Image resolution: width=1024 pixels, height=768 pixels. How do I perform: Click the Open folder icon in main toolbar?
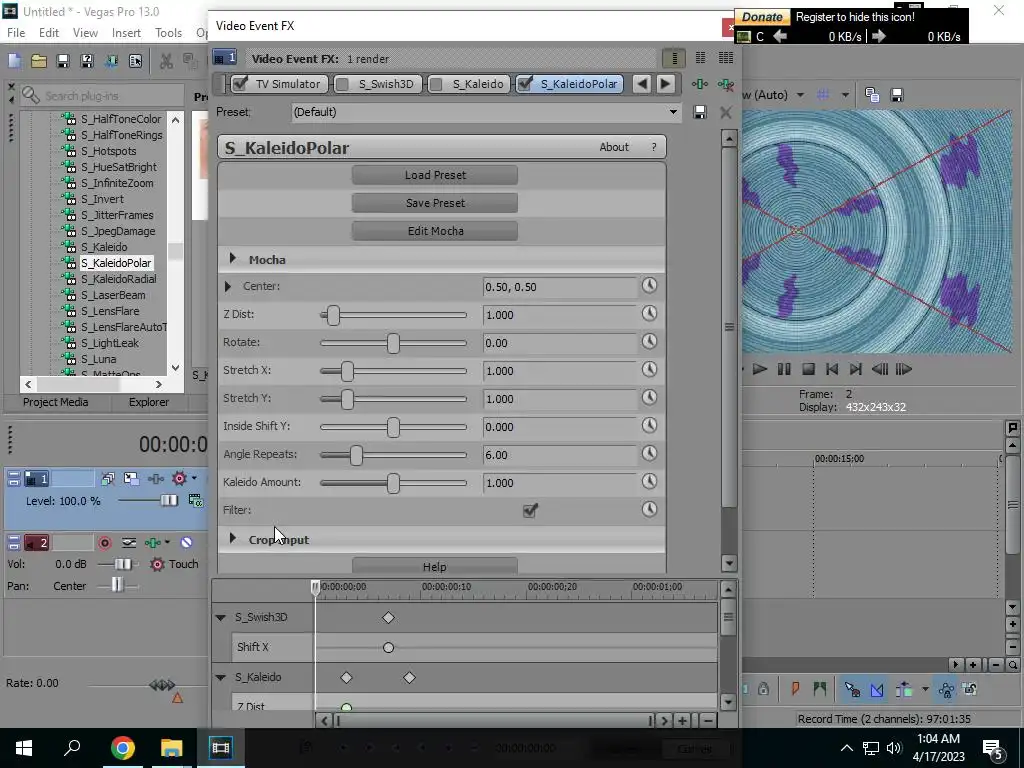click(39, 61)
